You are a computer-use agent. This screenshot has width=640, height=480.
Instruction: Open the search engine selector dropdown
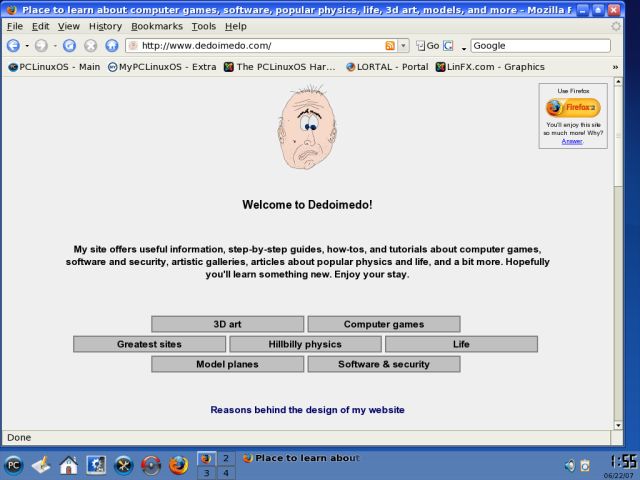click(464, 49)
